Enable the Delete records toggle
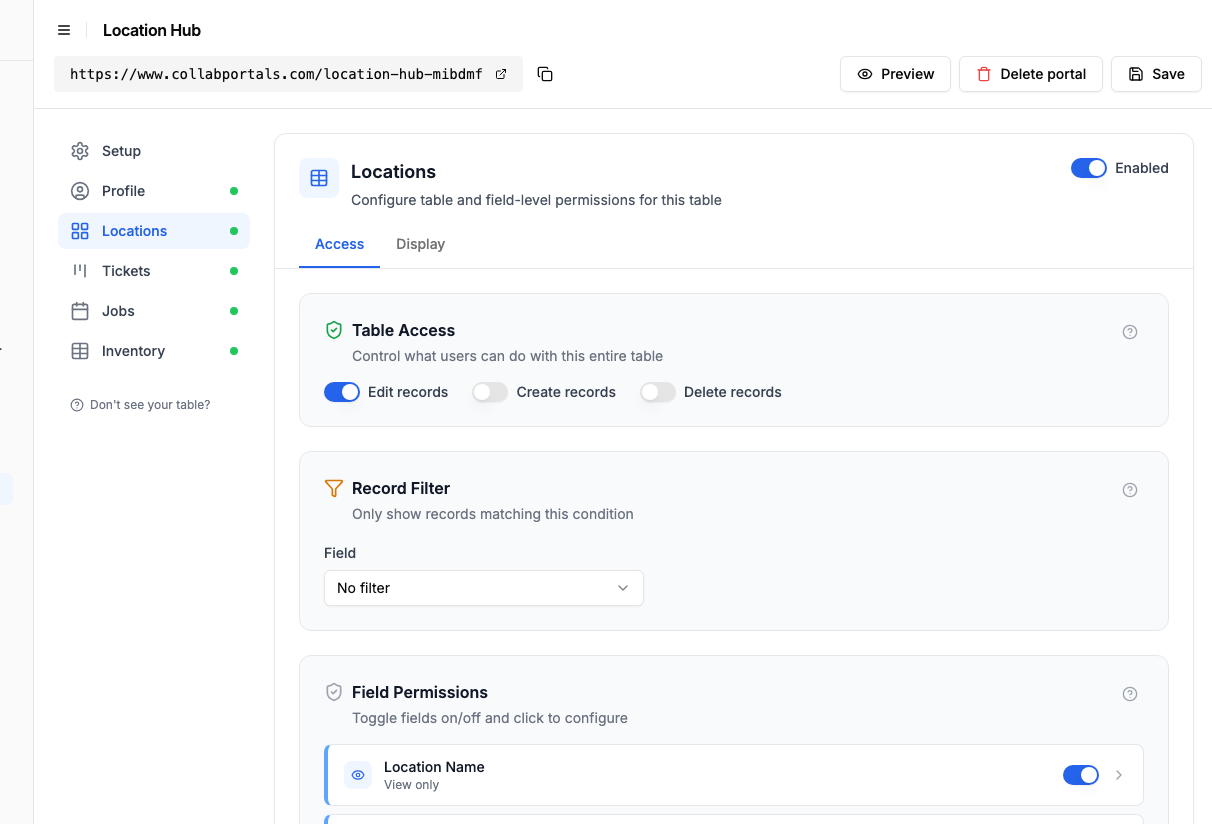The width and height of the screenshot is (1212, 824). coord(658,392)
